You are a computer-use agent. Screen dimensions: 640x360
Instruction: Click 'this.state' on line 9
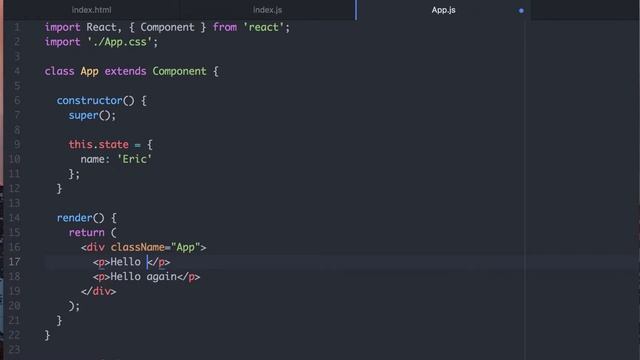tap(98, 144)
